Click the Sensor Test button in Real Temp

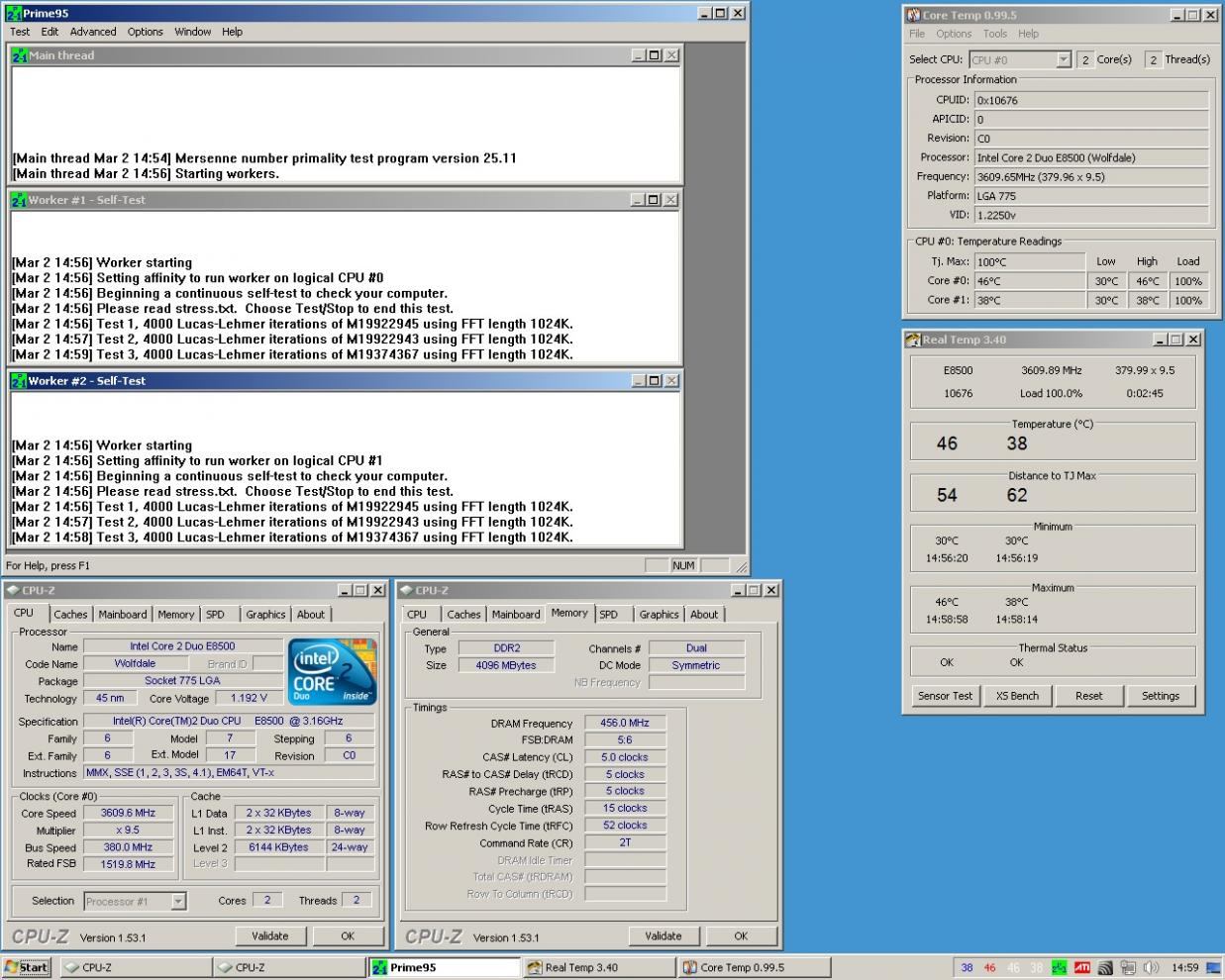pos(945,696)
